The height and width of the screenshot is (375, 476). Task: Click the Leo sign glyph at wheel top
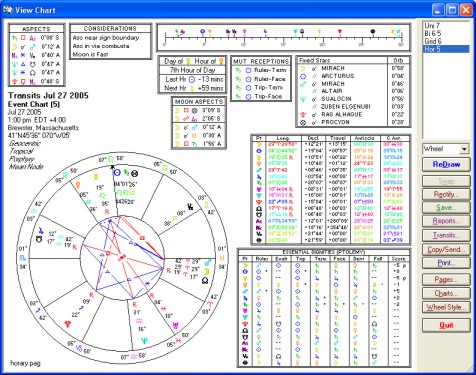pos(111,159)
